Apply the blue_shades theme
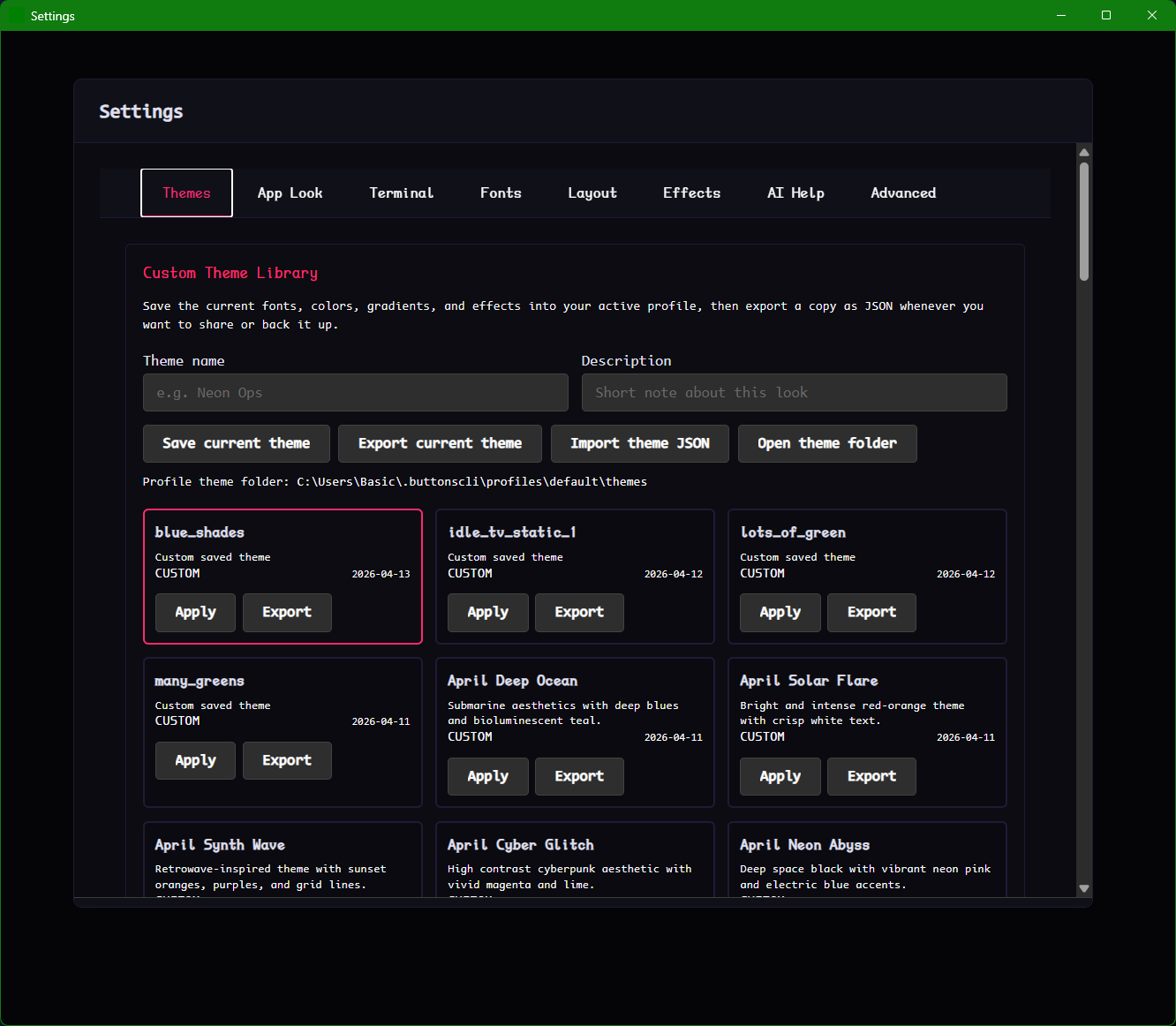This screenshot has width=1176, height=1026. click(195, 612)
